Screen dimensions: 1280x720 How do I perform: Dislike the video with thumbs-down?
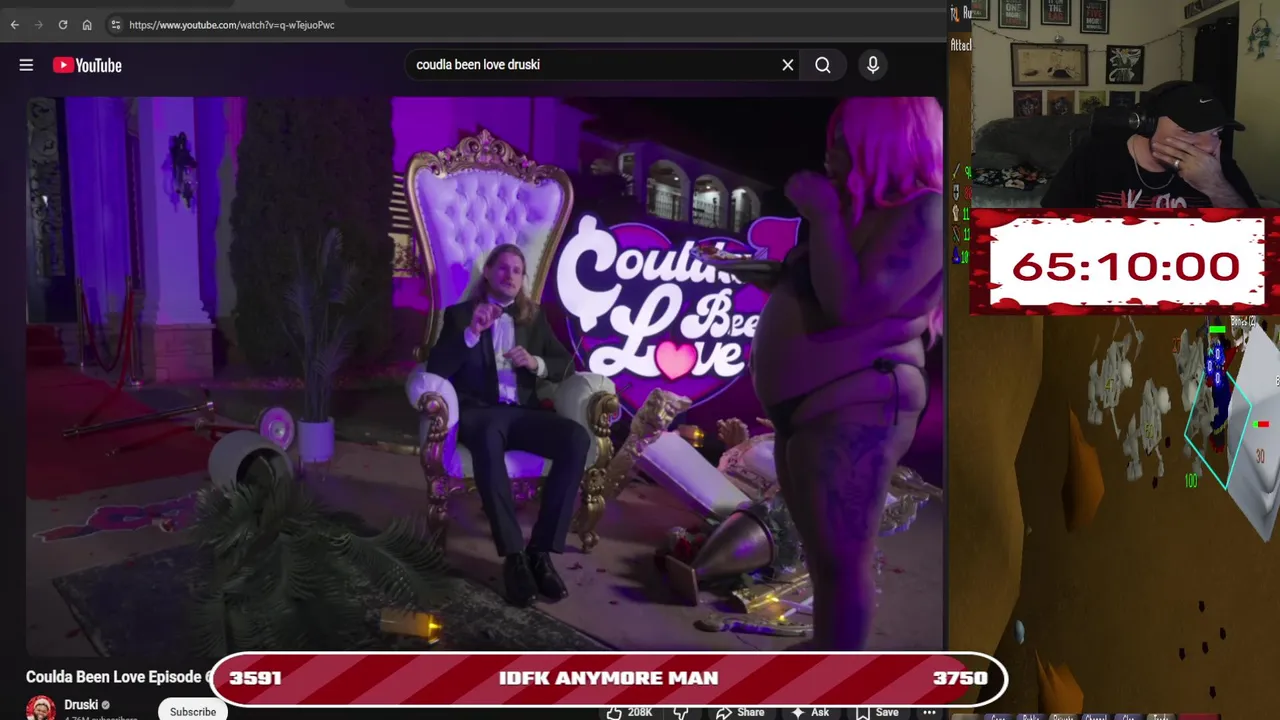tap(681, 712)
